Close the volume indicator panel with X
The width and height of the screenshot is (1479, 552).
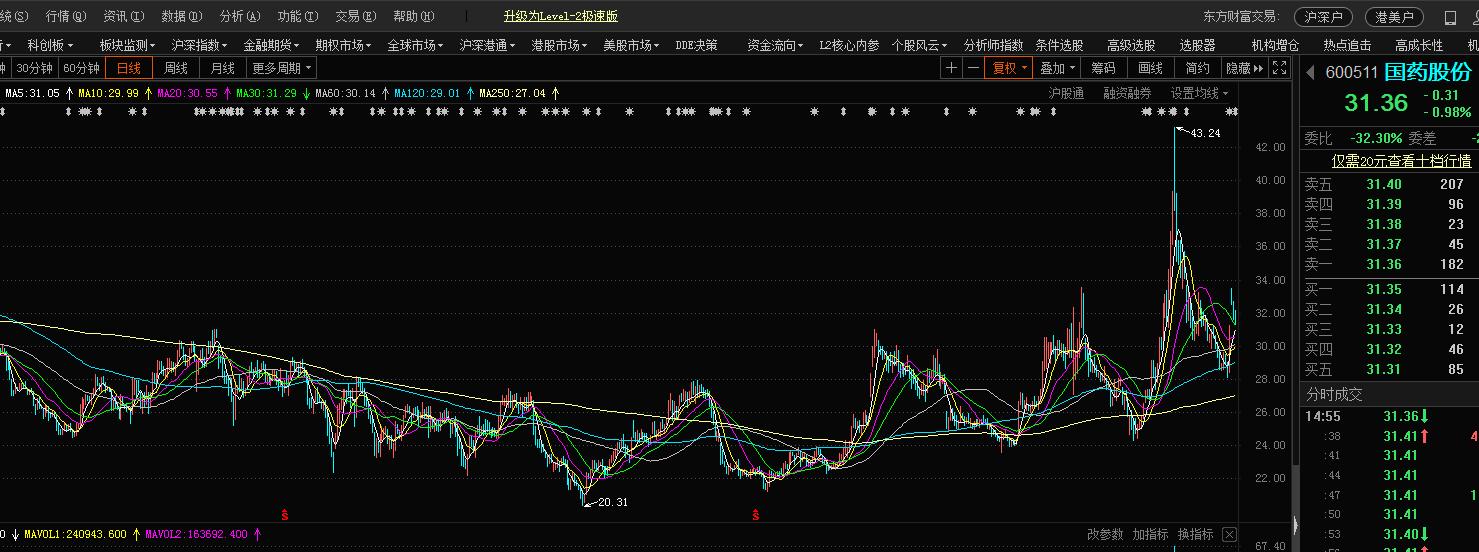[1229, 535]
